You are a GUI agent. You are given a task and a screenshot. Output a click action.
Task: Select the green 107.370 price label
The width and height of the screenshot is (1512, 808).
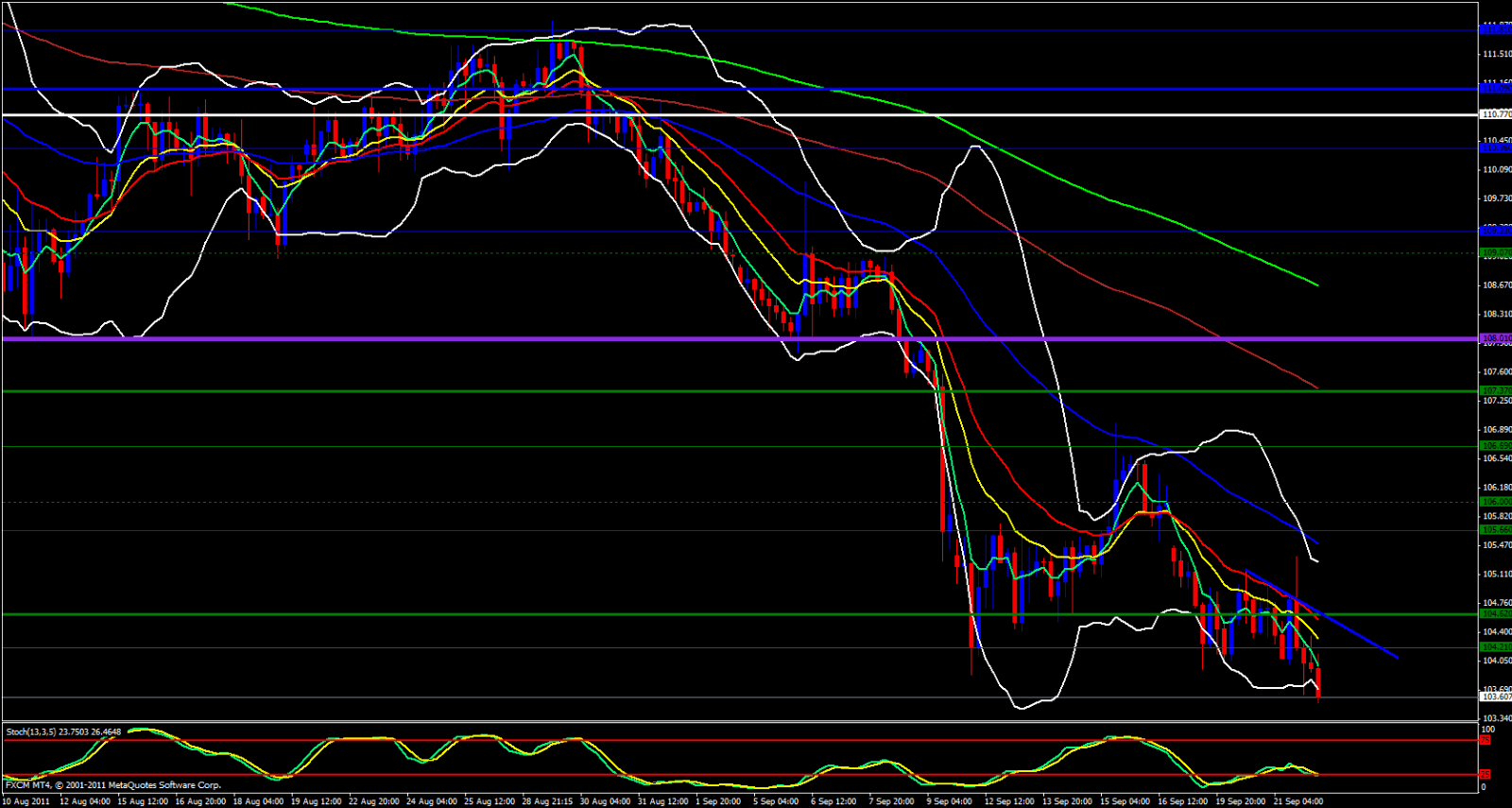[x=1495, y=390]
